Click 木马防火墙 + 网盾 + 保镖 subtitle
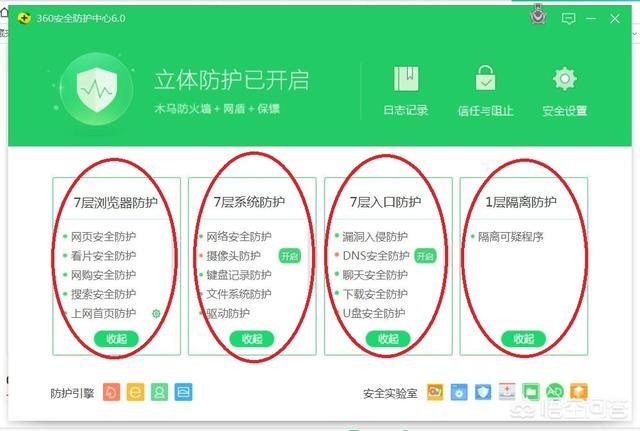This screenshot has width=640, height=431. (x=217, y=109)
